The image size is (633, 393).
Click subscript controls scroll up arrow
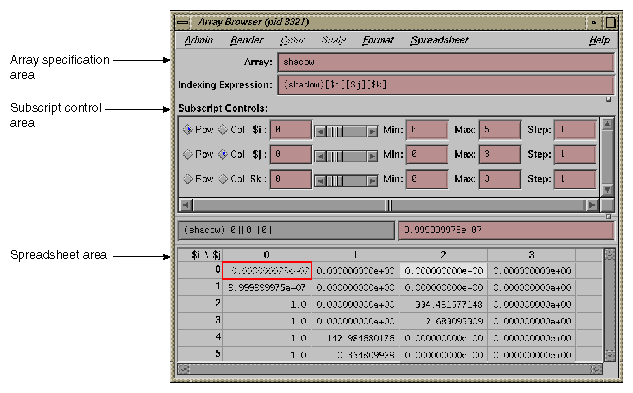pos(607,124)
